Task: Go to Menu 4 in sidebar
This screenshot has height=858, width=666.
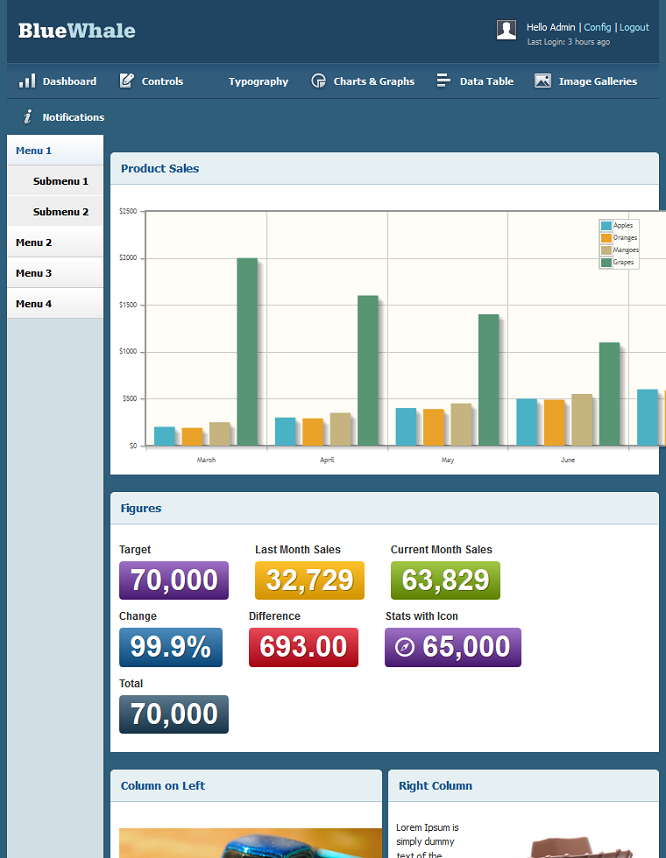Action: tap(34, 303)
